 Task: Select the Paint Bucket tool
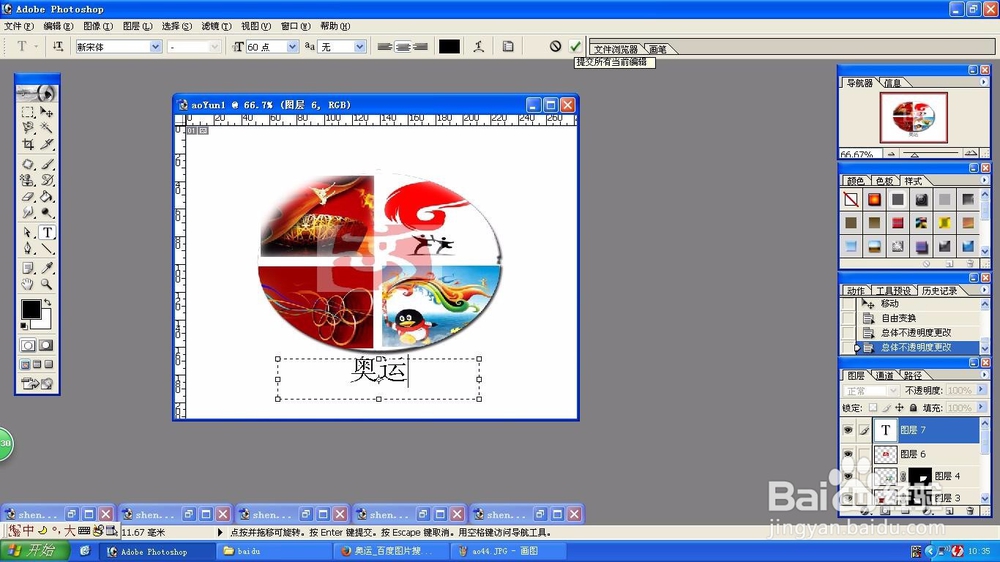[47, 196]
